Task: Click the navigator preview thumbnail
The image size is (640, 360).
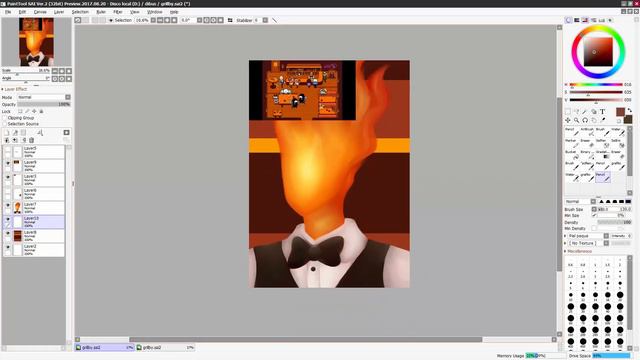Action: [x=36, y=42]
